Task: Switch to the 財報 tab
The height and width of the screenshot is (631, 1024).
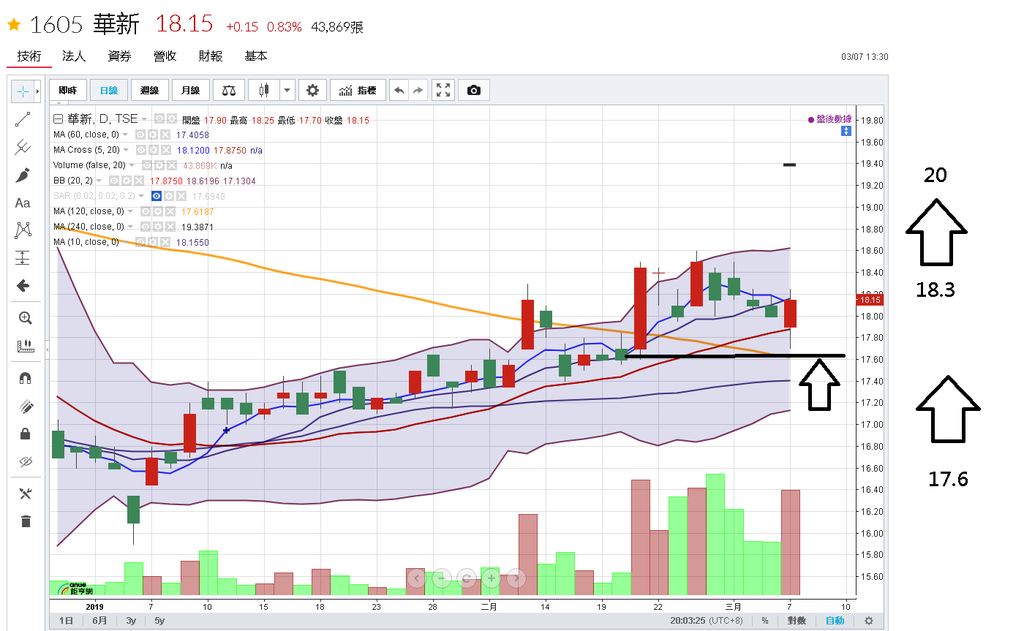Action: pyautogui.click(x=210, y=56)
